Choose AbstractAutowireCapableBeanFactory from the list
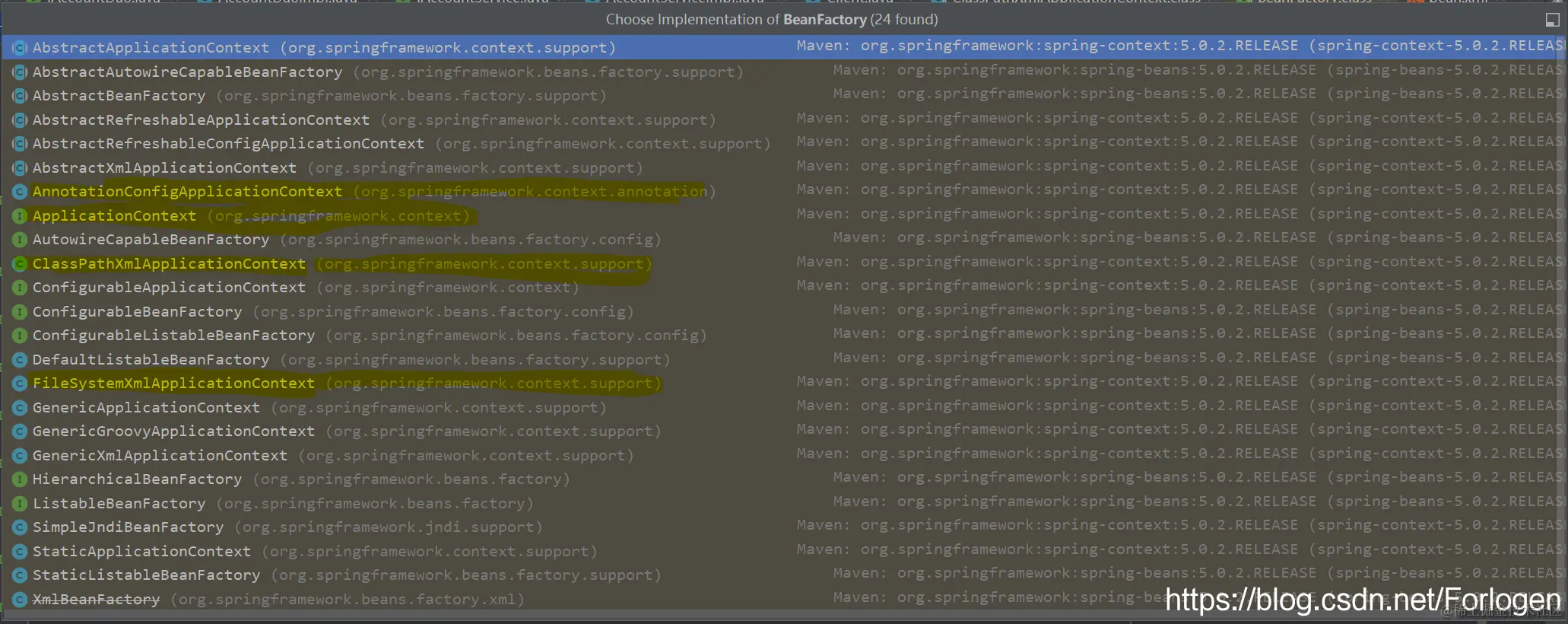Viewport: 1568px width, 624px height. tap(187, 72)
